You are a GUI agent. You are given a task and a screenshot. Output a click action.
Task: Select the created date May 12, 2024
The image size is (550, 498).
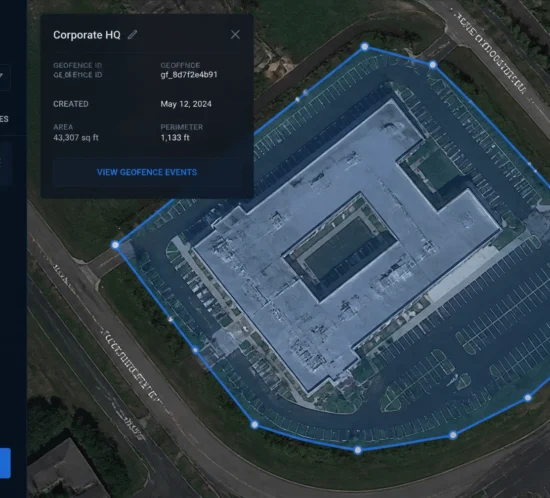pyautogui.click(x=186, y=104)
